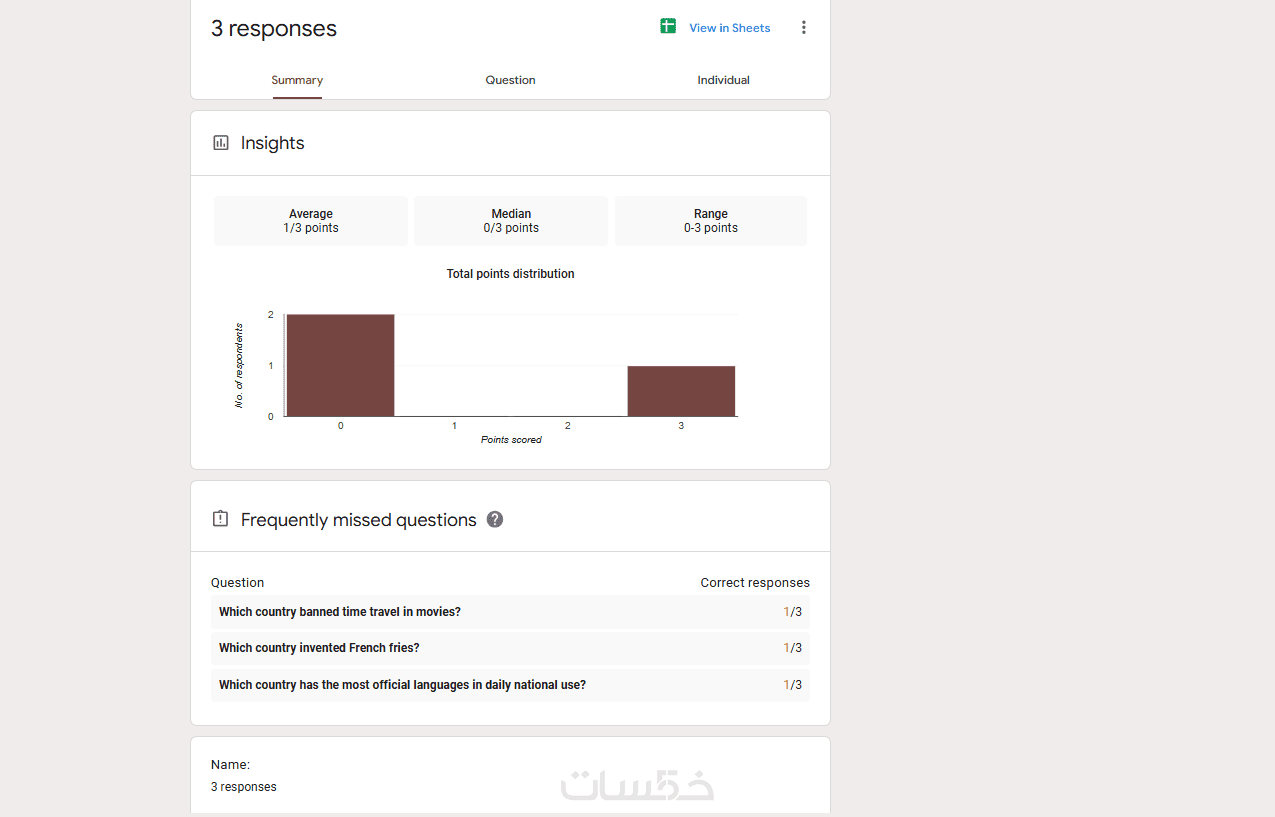The width and height of the screenshot is (1275, 817).
Task: Open the French fries question row
Action: tap(510, 648)
